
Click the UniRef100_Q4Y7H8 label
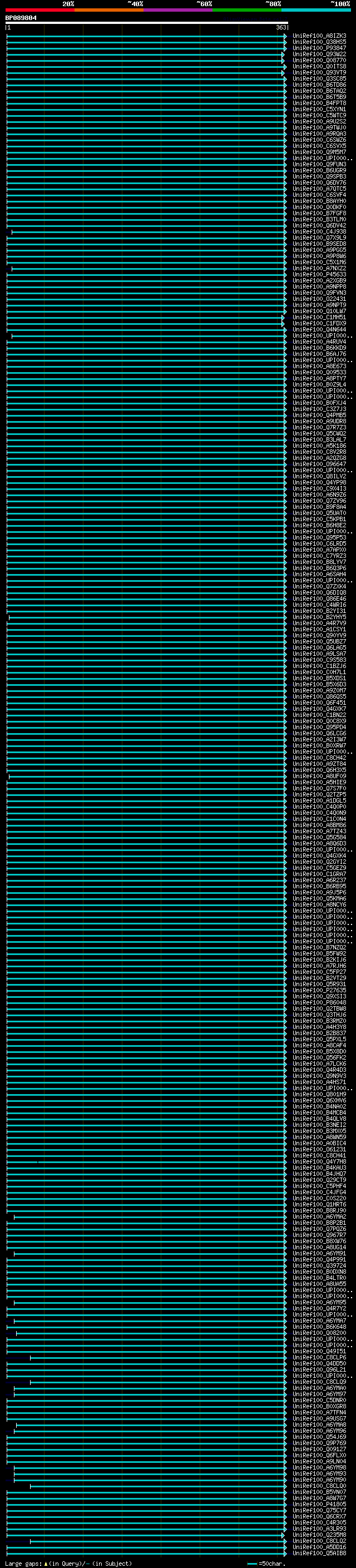point(319,1162)
